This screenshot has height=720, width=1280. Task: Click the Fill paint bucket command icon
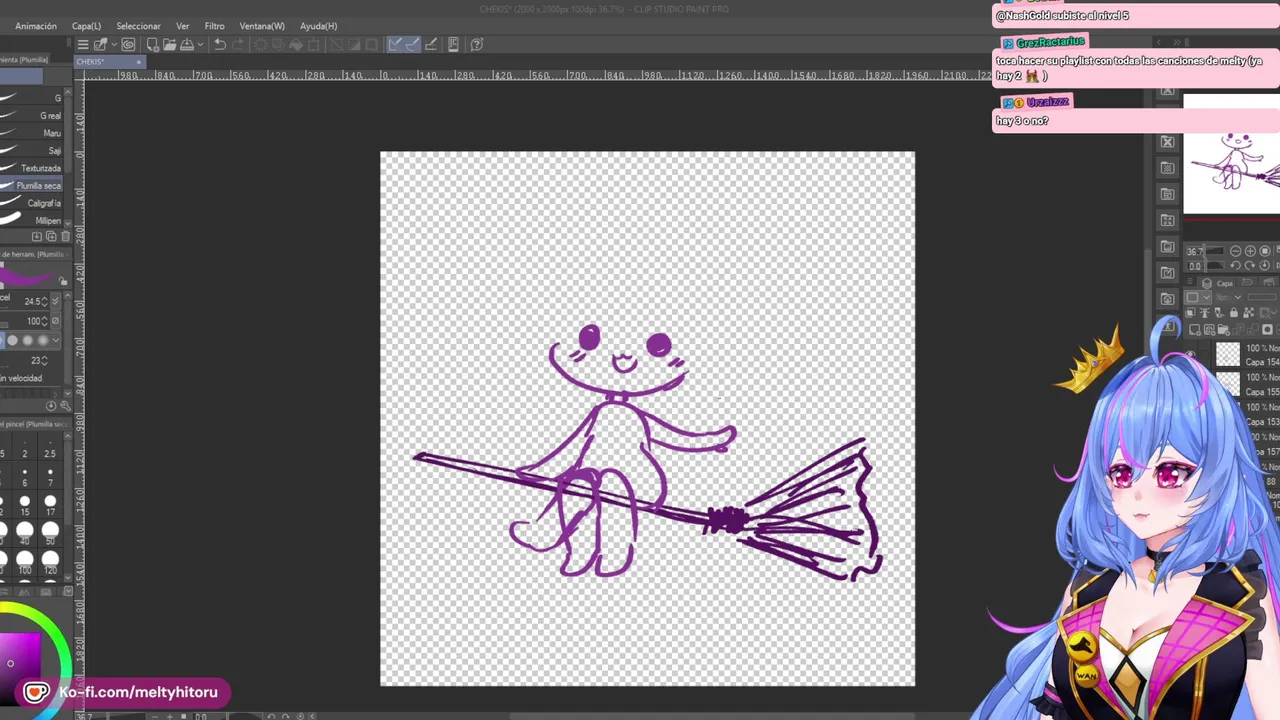pyautogui.click(x=296, y=44)
